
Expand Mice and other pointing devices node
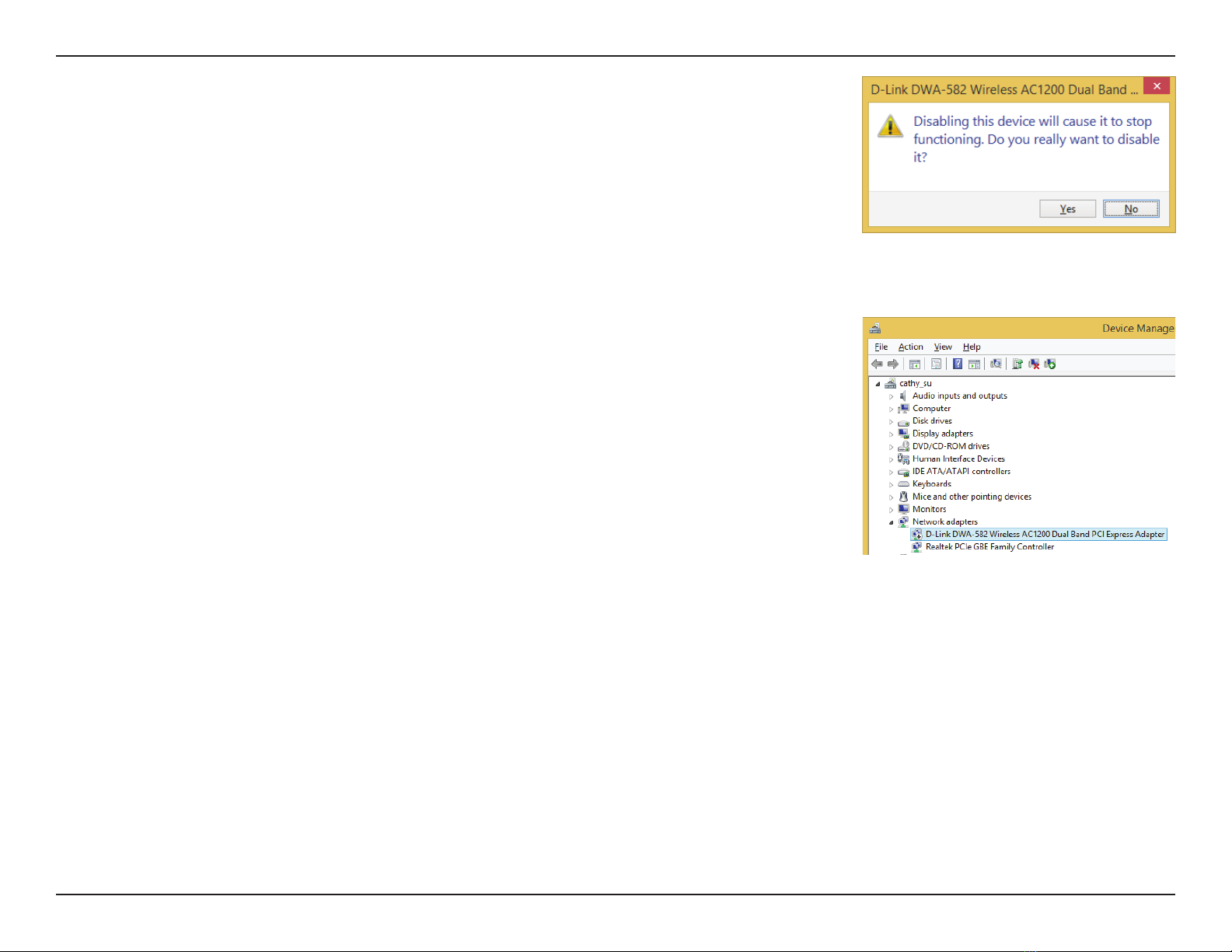coord(892,497)
